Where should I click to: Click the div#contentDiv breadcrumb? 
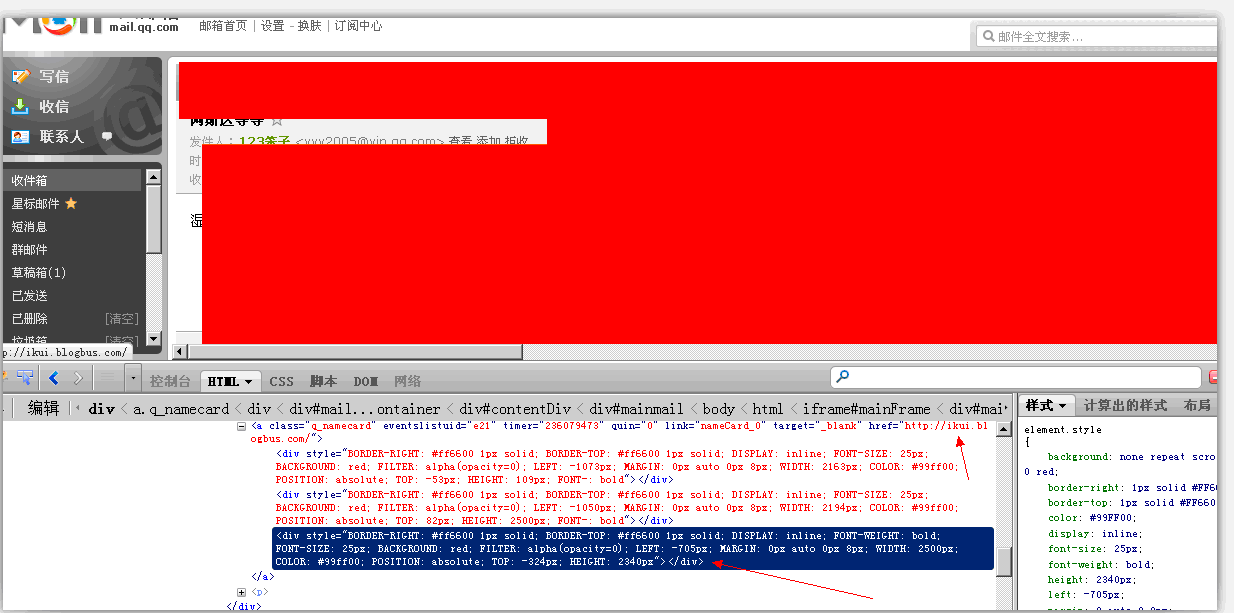tap(514, 409)
